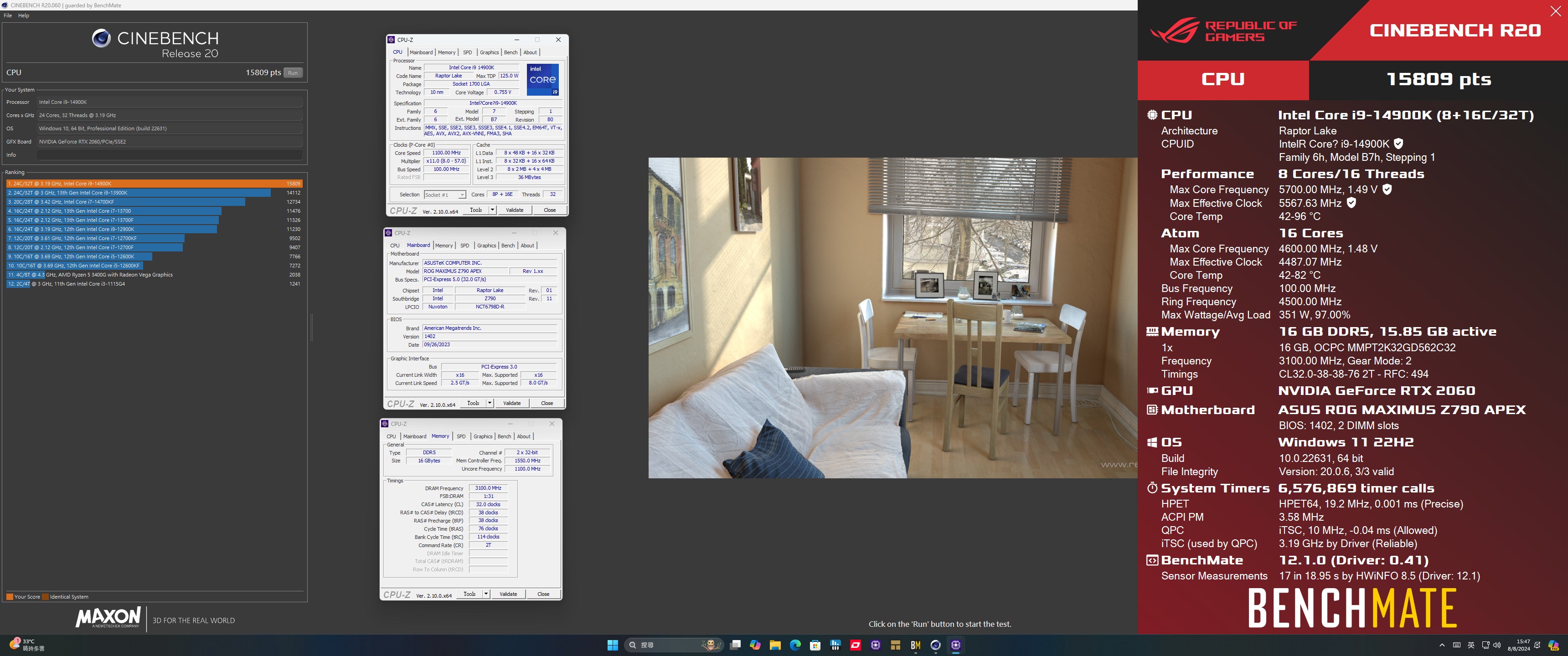The image size is (1568, 656).
Task: Open the Cinebench Help menu
Action: click(23, 15)
